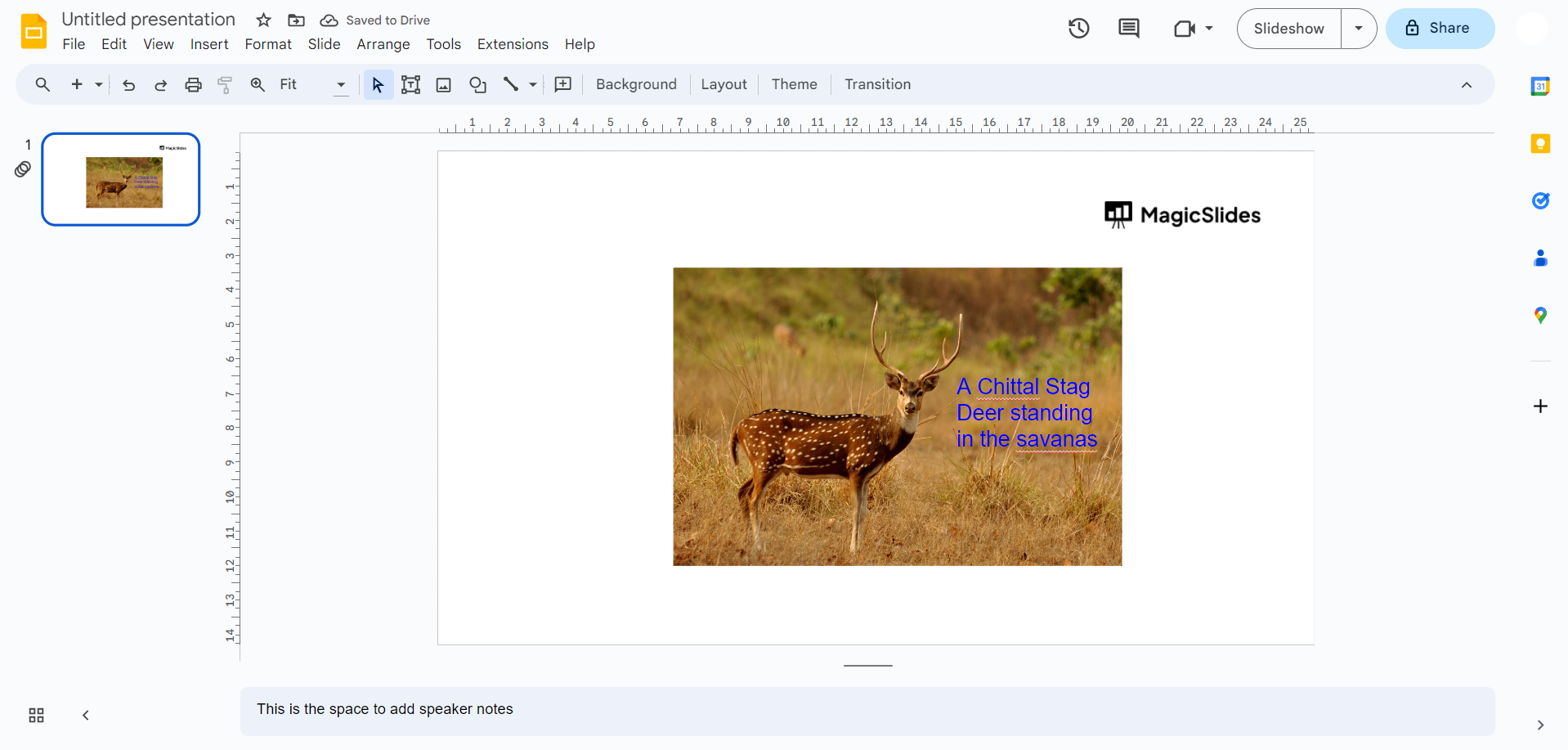Open Google Maps from the side panel
This screenshot has width=1568, height=750.
point(1540,315)
